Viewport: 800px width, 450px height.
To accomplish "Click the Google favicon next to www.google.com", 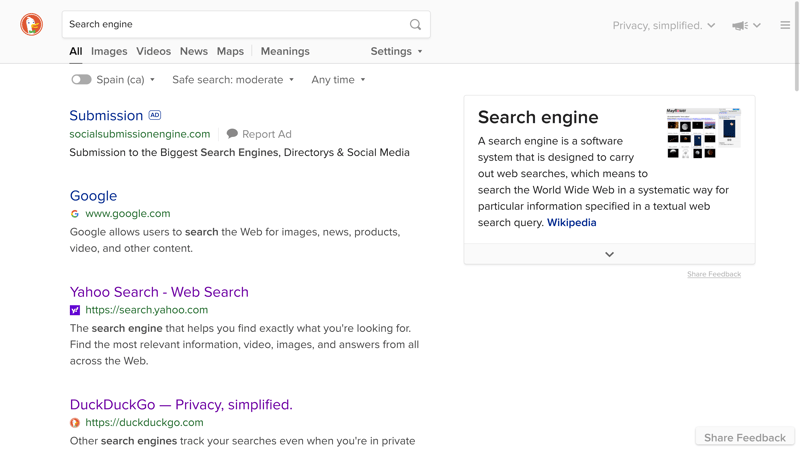I will 75,214.
